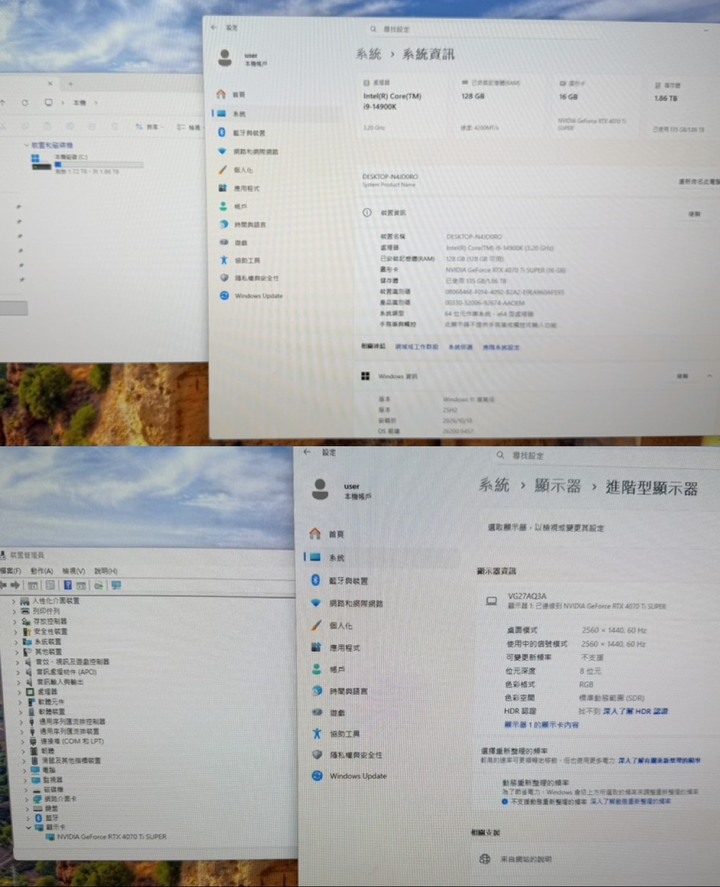
Task: Open 說明(H) menu in Device Manager
Action: click(106, 571)
